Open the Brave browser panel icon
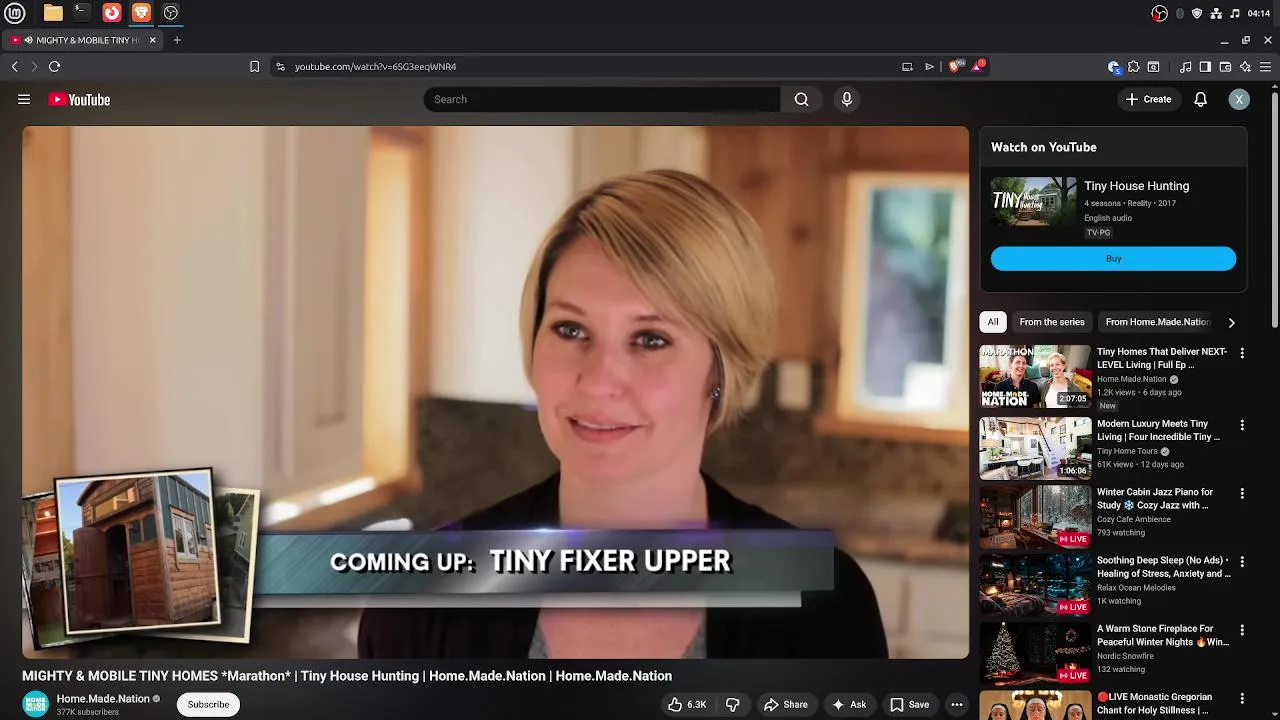Image resolution: width=1280 pixels, height=720 pixels. tap(141, 13)
